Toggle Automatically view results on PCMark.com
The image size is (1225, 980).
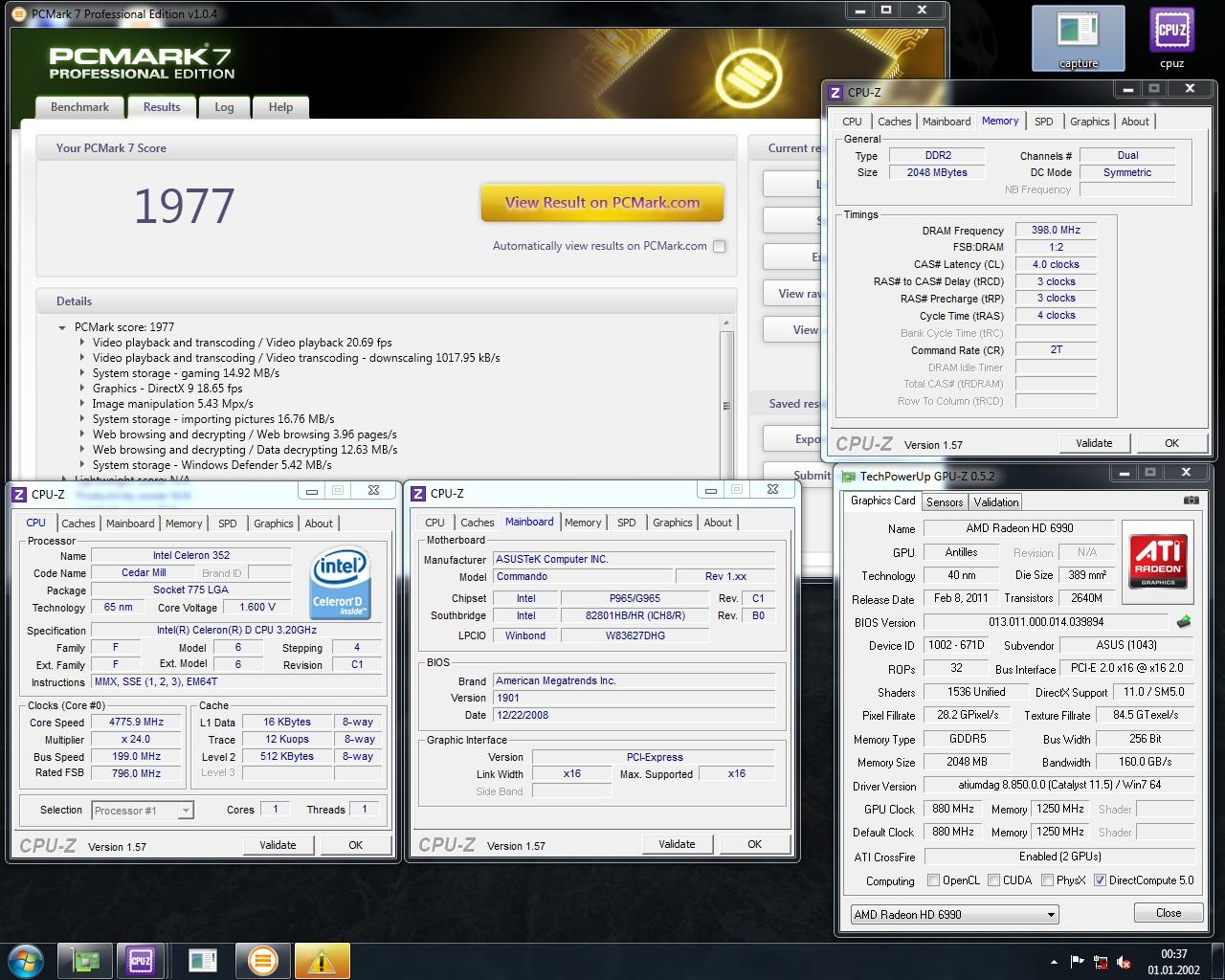click(720, 246)
